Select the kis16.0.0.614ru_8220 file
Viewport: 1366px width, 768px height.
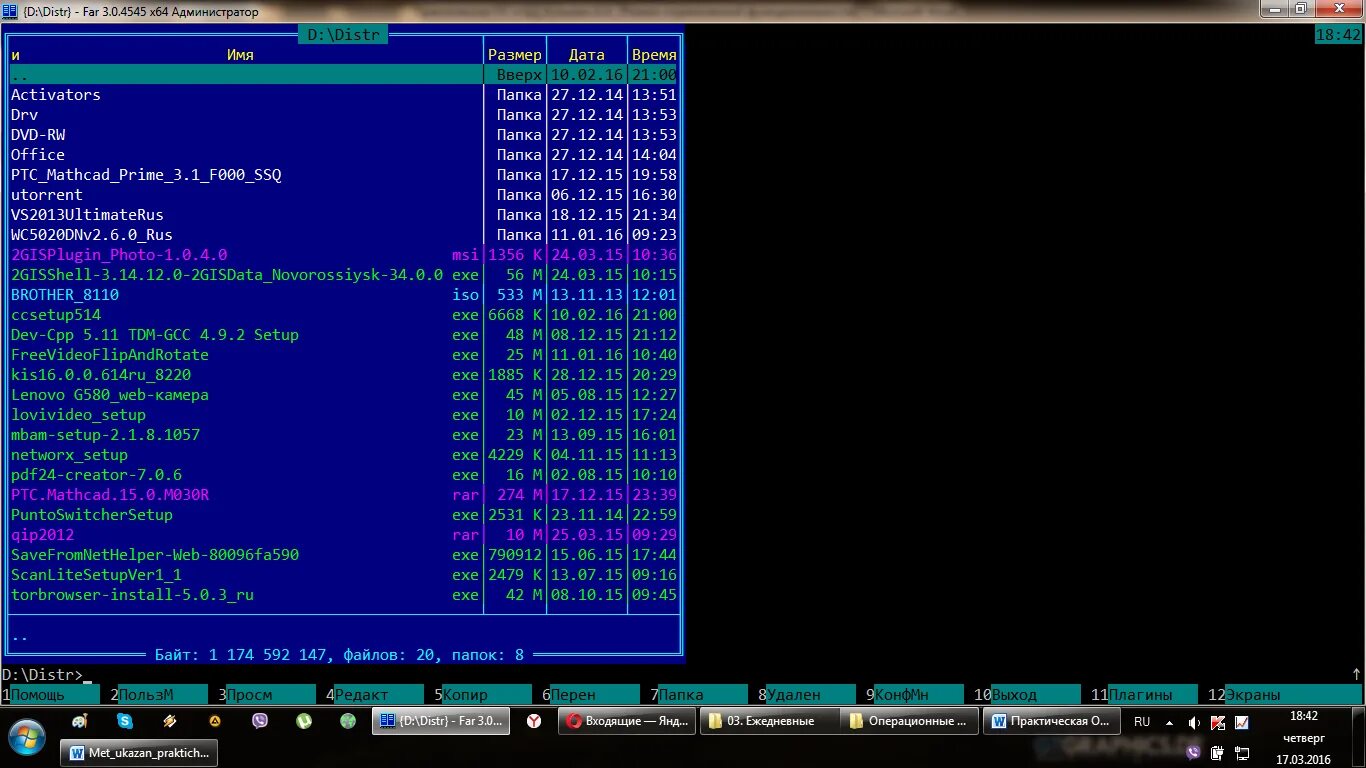click(343, 375)
